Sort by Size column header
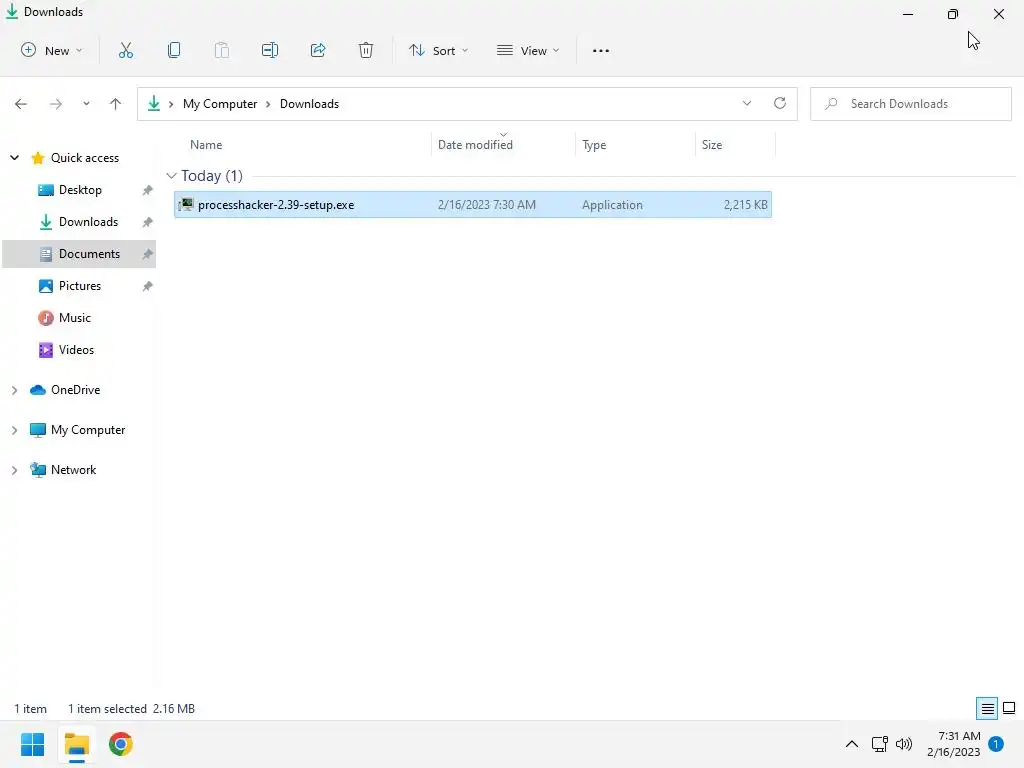 click(712, 145)
